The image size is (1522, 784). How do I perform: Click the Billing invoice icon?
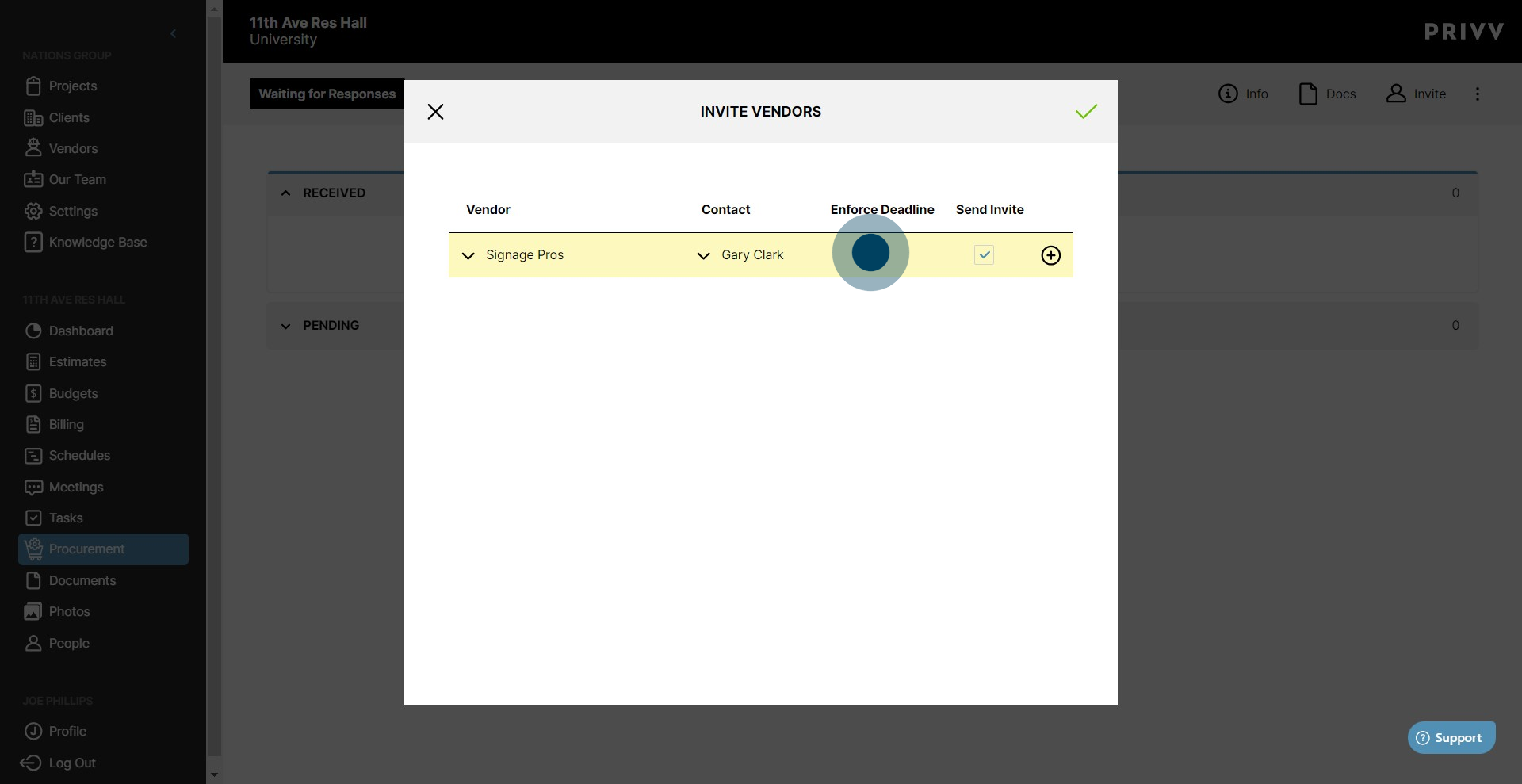coord(33,424)
